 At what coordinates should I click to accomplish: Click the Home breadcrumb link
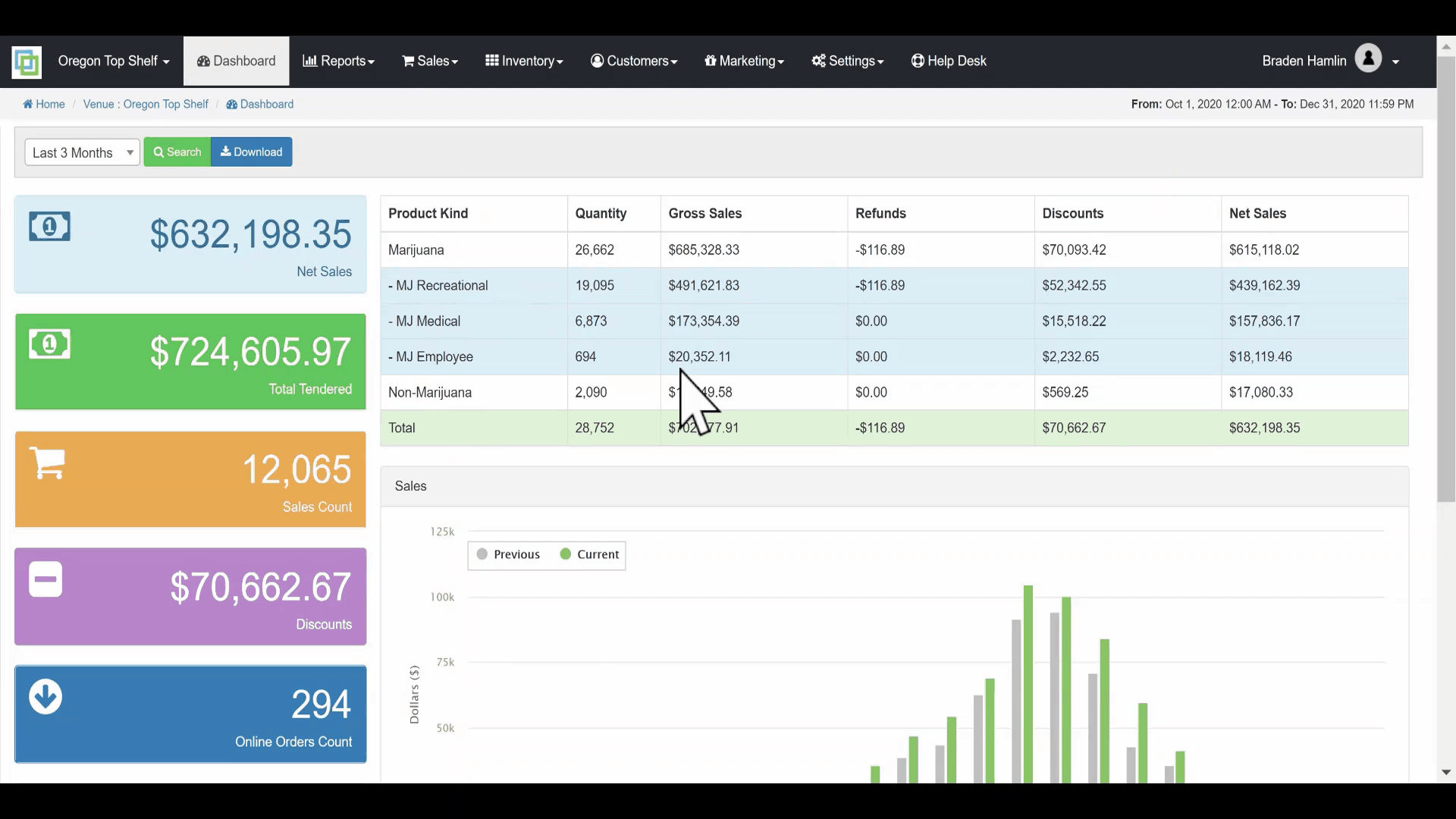tap(44, 104)
